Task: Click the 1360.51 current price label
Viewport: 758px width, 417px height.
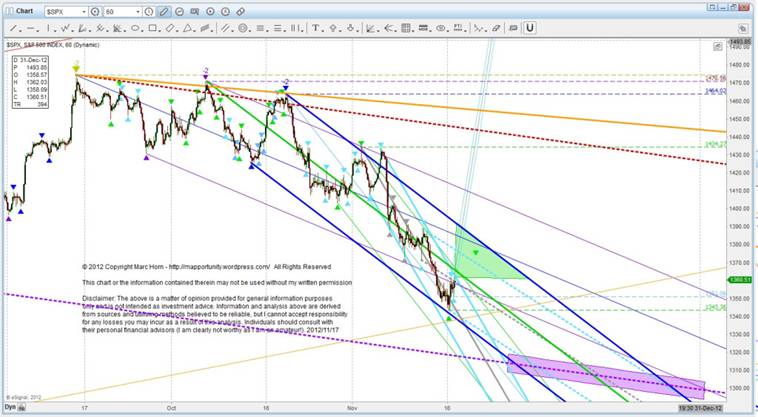Action: click(741, 279)
